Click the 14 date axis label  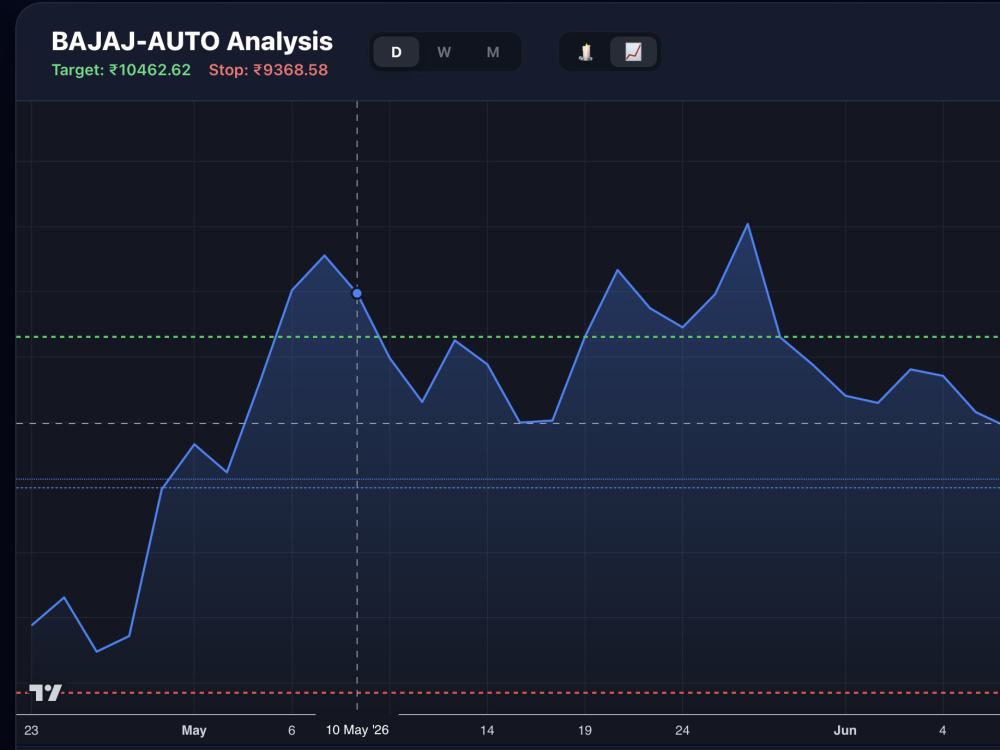(x=487, y=730)
